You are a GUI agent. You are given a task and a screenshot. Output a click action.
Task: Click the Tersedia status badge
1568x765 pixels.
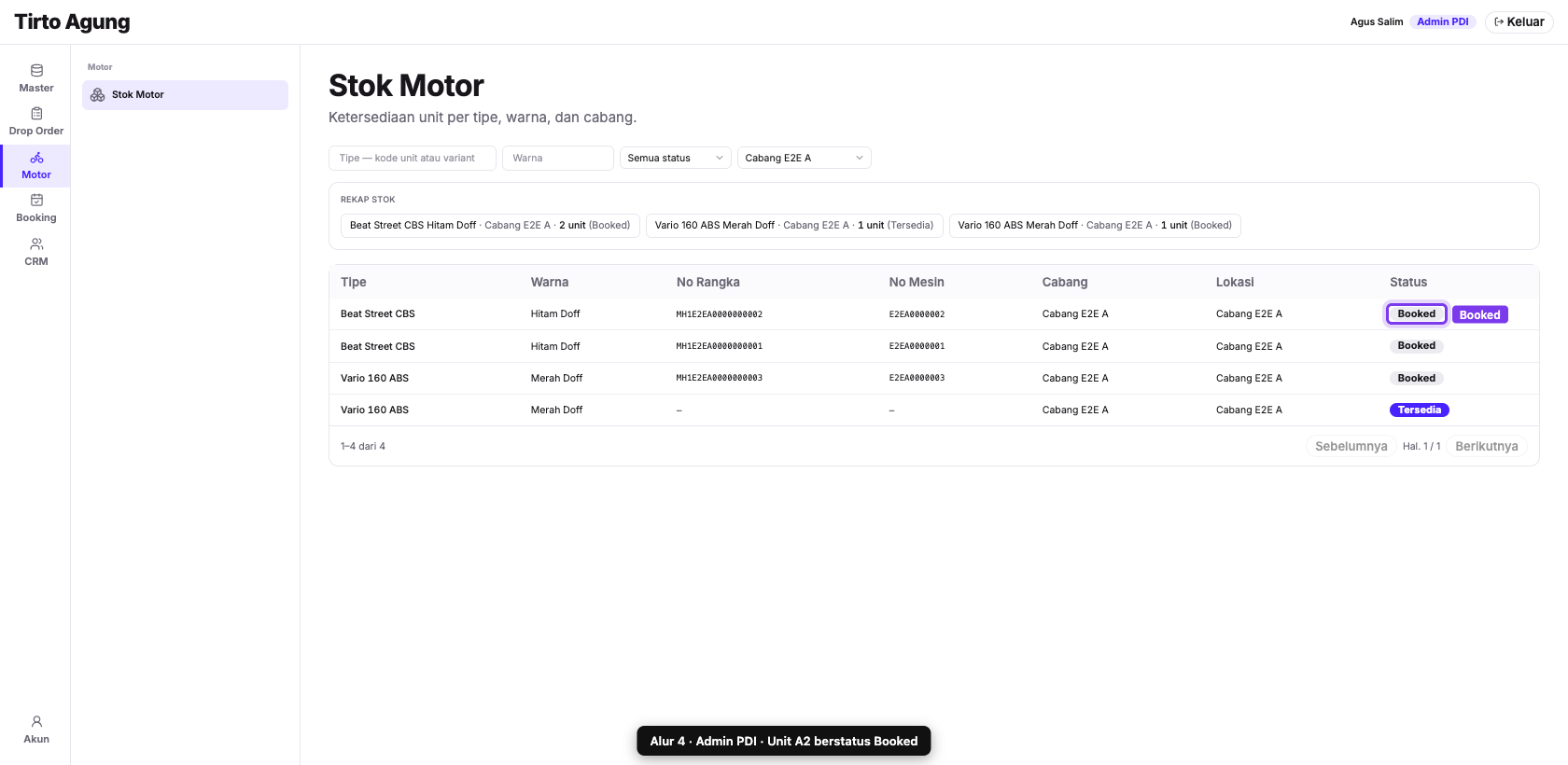(1420, 410)
